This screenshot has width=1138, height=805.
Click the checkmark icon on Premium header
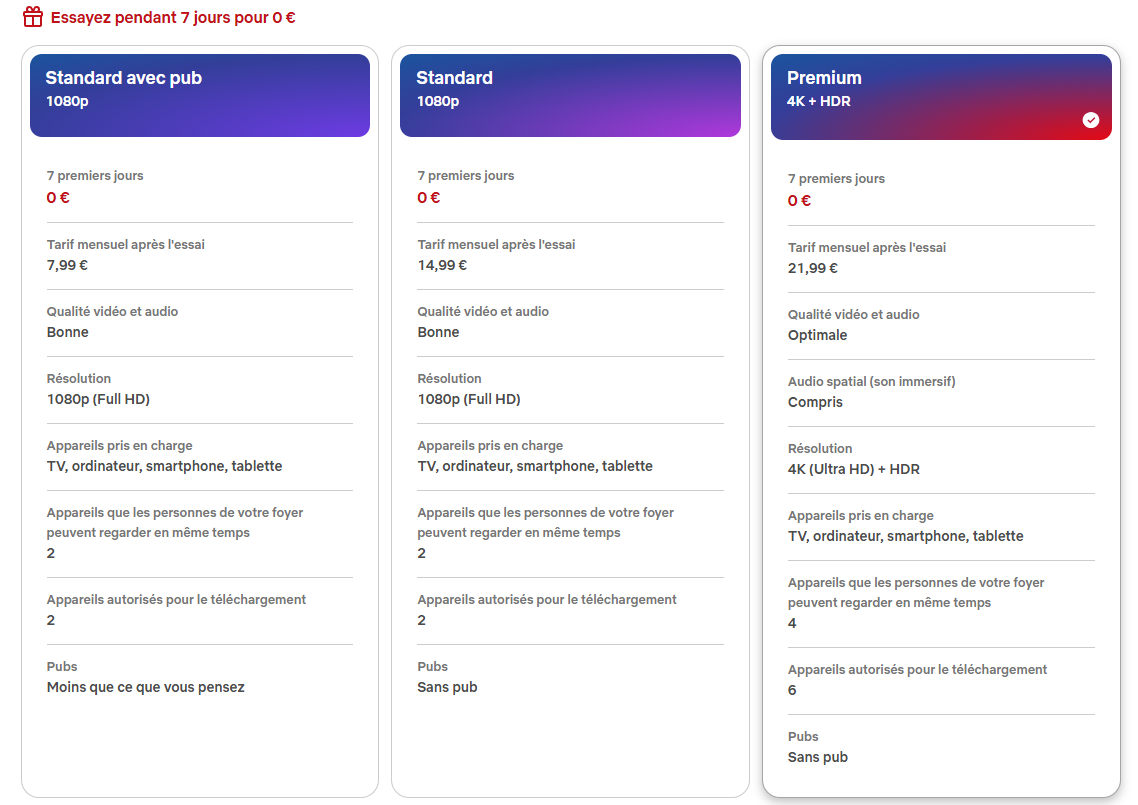tap(1091, 120)
